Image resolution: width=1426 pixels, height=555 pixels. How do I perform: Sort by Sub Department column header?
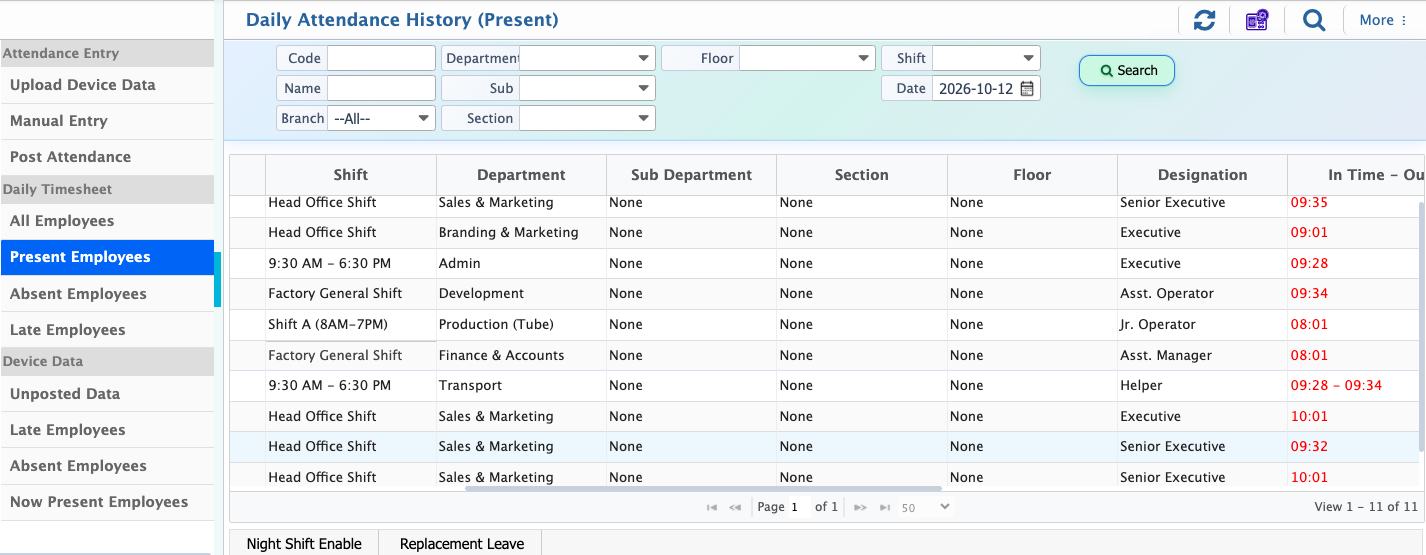pyautogui.click(x=691, y=175)
